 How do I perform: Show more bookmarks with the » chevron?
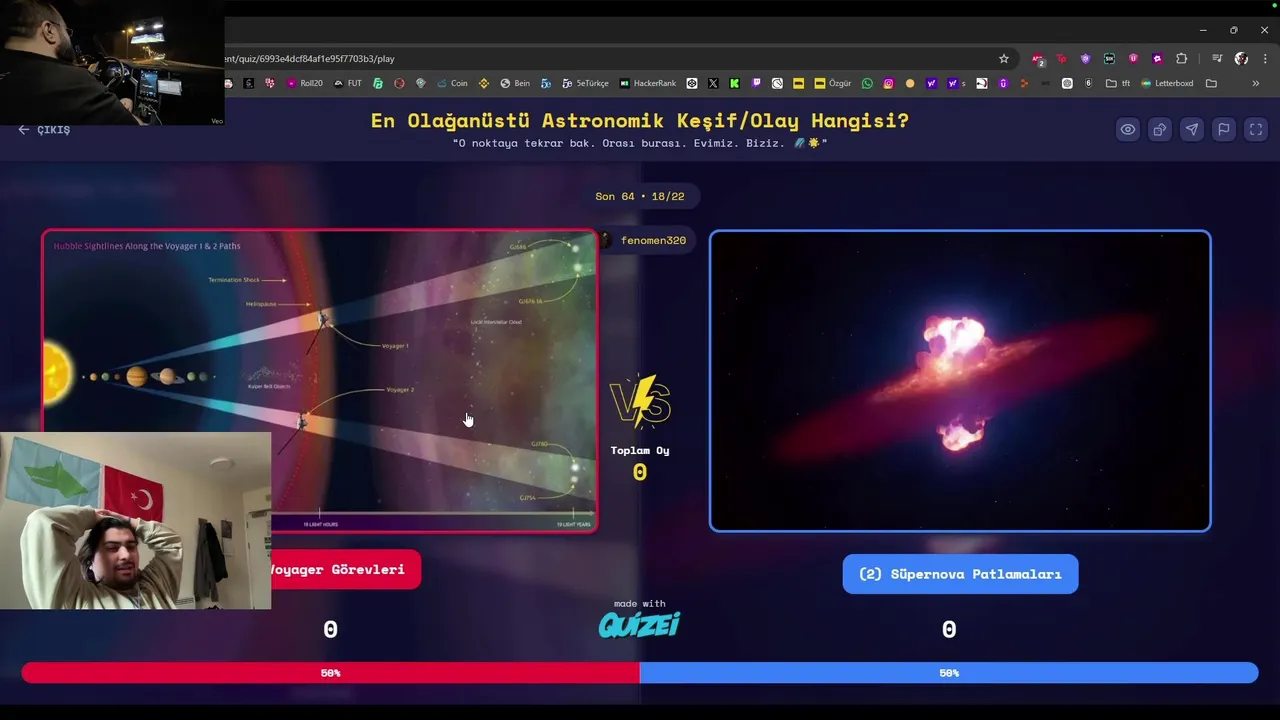(1255, 84)
